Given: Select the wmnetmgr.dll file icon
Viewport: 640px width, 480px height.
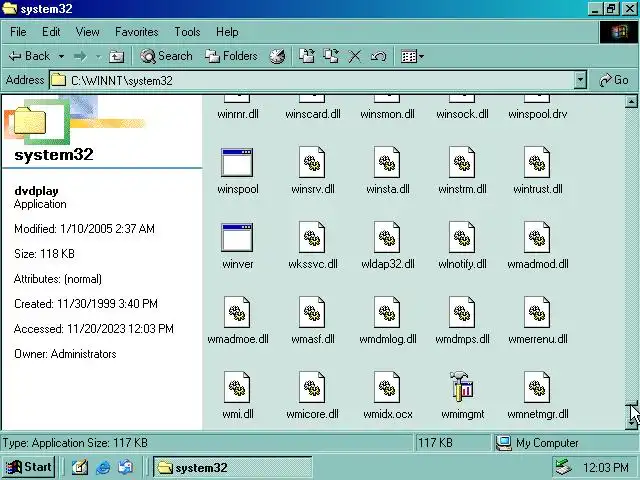Looking at the screenshot, I should 537,388.
